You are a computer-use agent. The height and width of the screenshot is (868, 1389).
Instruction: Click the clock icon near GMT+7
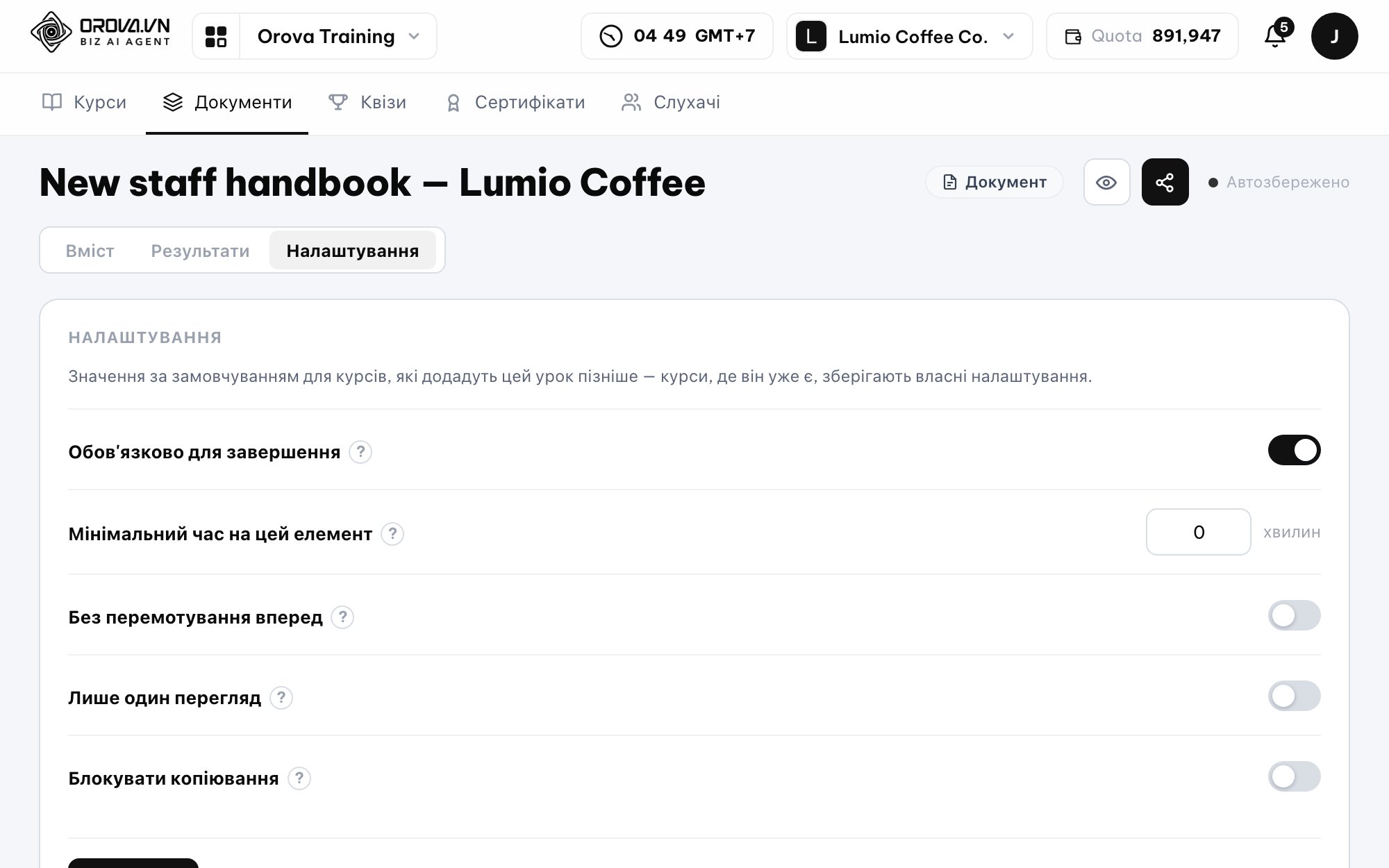point(611,36)
